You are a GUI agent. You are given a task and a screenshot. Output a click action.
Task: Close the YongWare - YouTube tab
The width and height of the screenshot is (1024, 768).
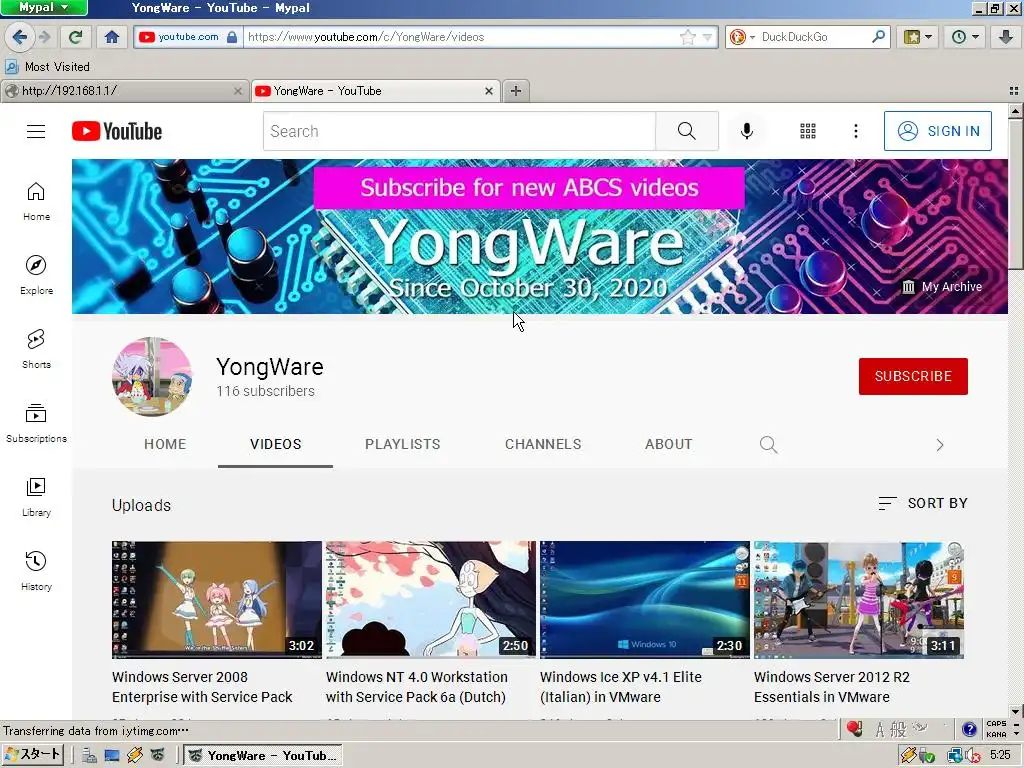(x=488, y=91)
